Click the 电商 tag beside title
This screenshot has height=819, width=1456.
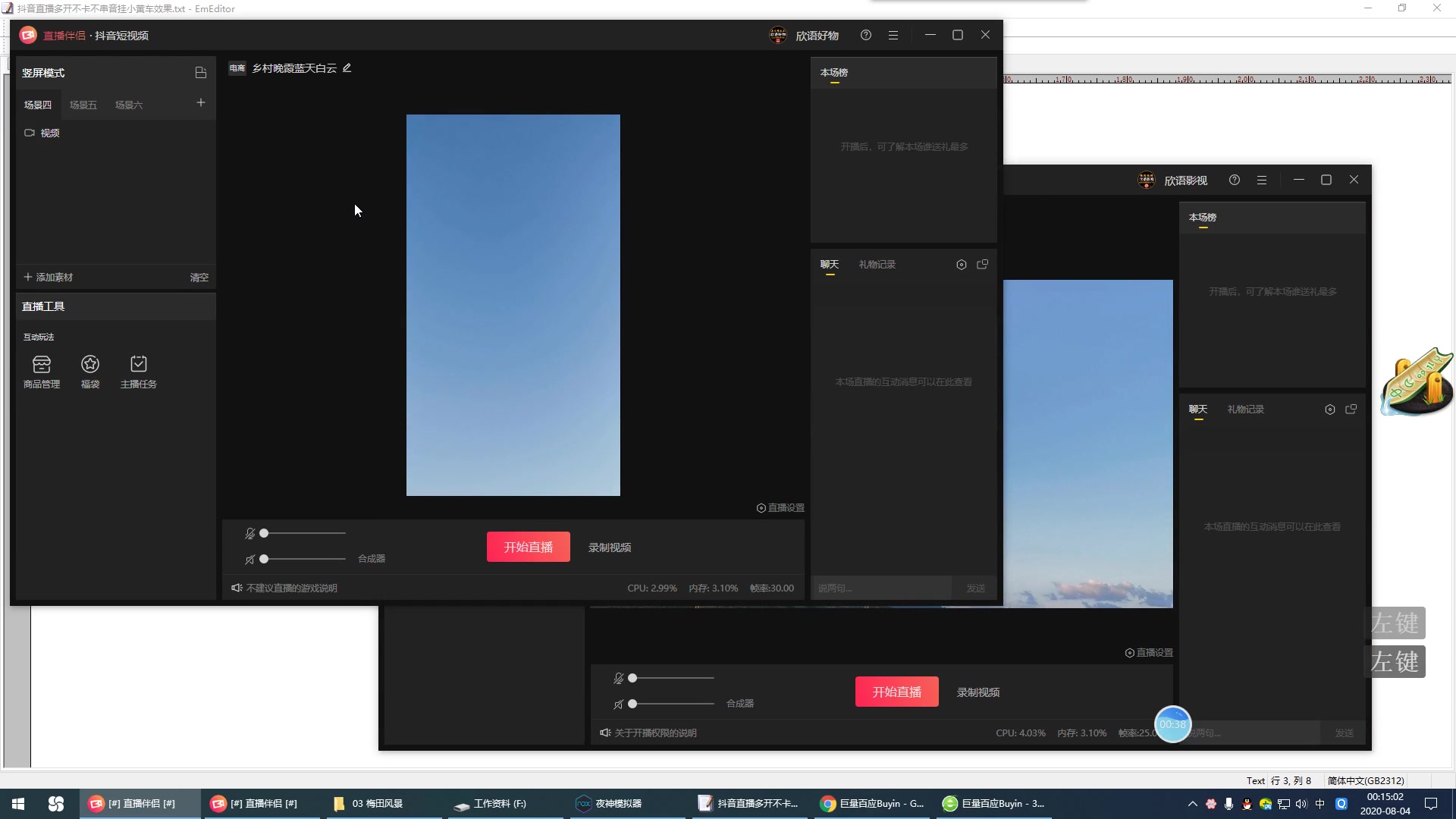(x=237, y=68)
